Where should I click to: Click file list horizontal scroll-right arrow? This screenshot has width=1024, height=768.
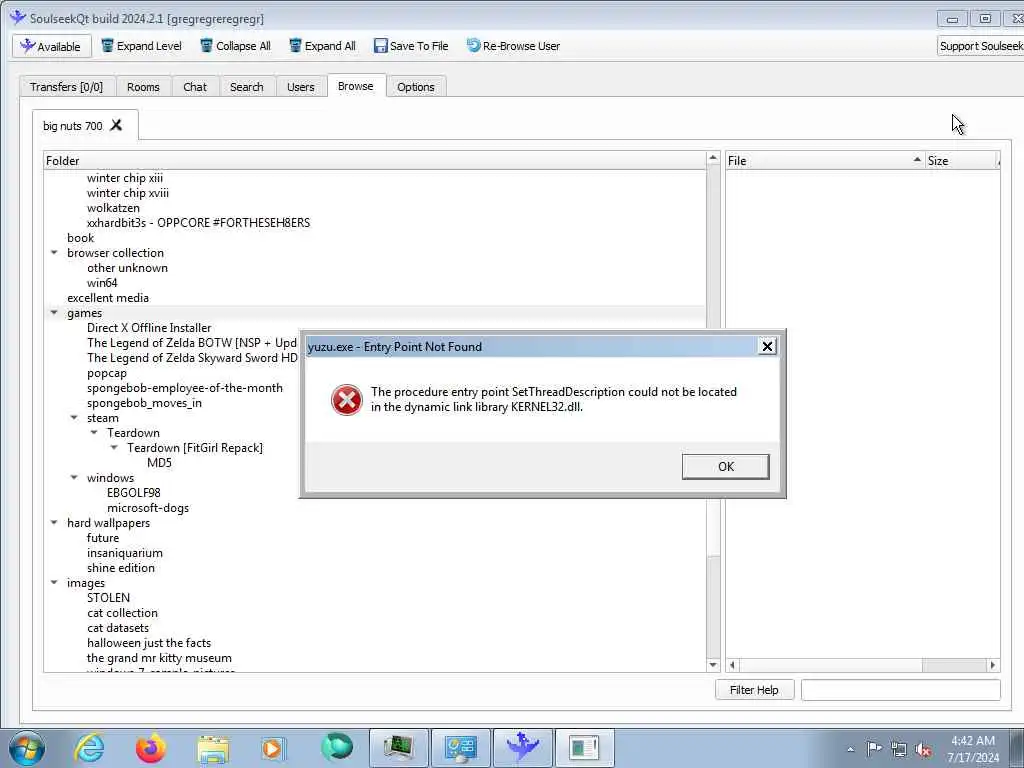(993, 665)
